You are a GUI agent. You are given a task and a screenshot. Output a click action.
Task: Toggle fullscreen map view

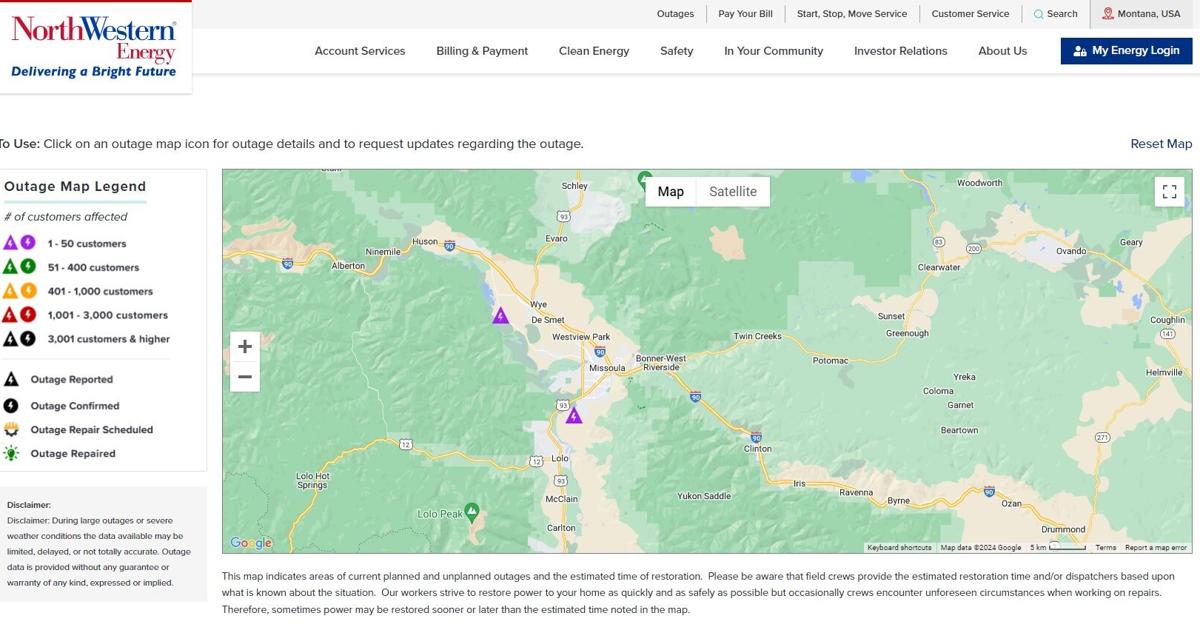[1169, 192]
